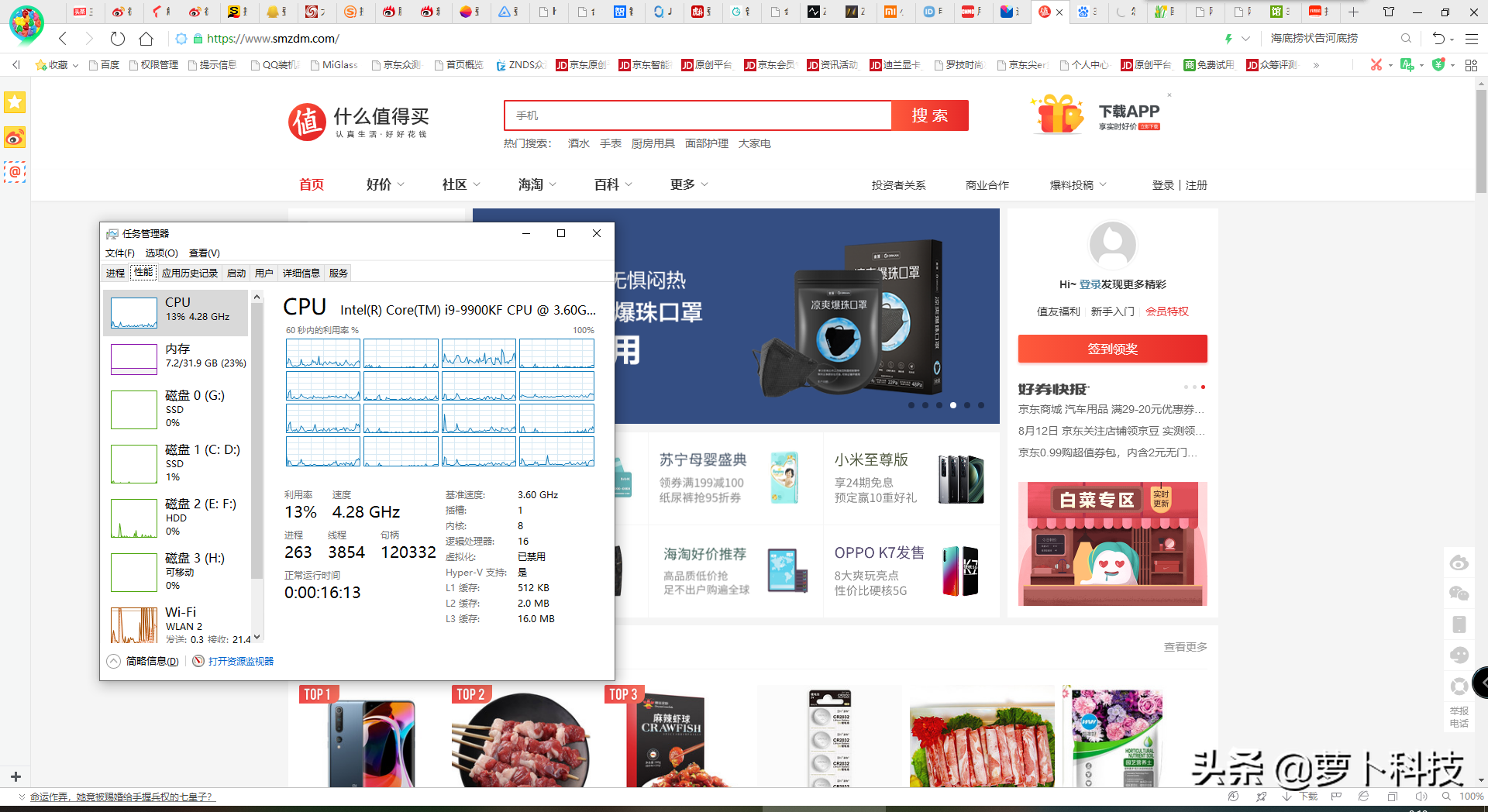Expand the 好价 navigation dropdown
The width and height of the screenshot is (1488, 812).
coord(401,184)
